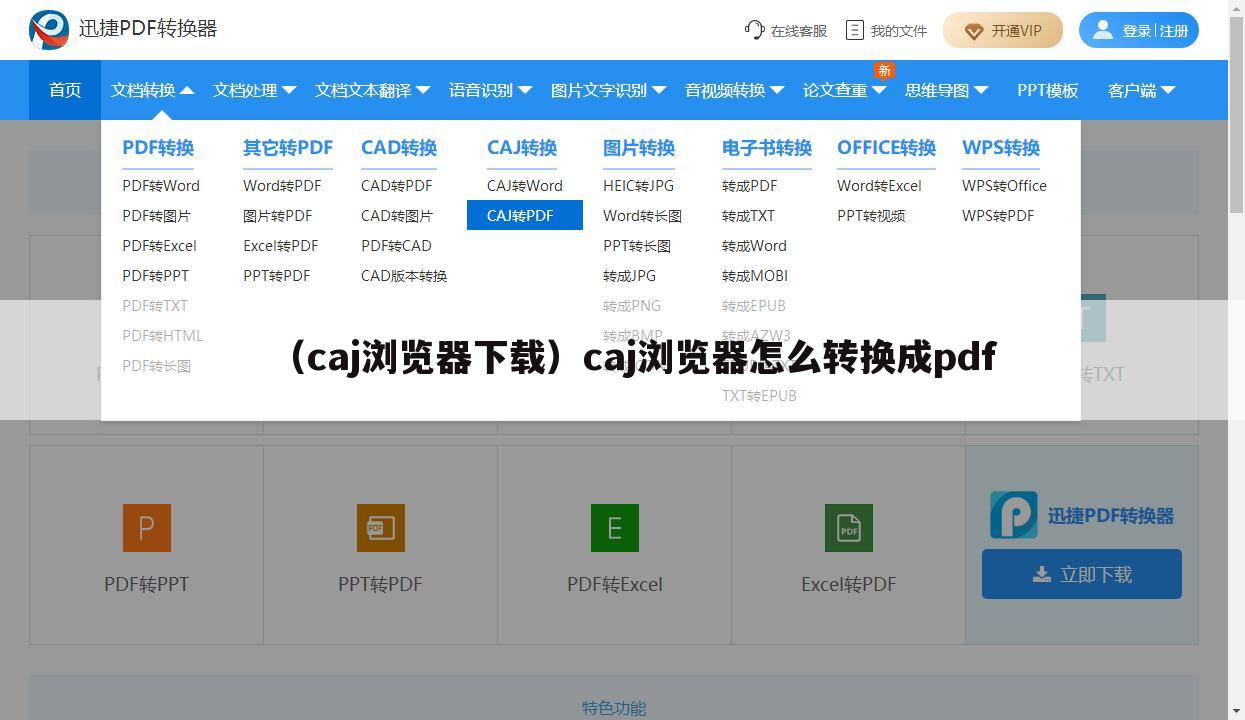Viewport: 1245px width, 720px height.
Task: Choose PDF转图片 in the menu
Action: pyautogui.click(x=156, y=215)
